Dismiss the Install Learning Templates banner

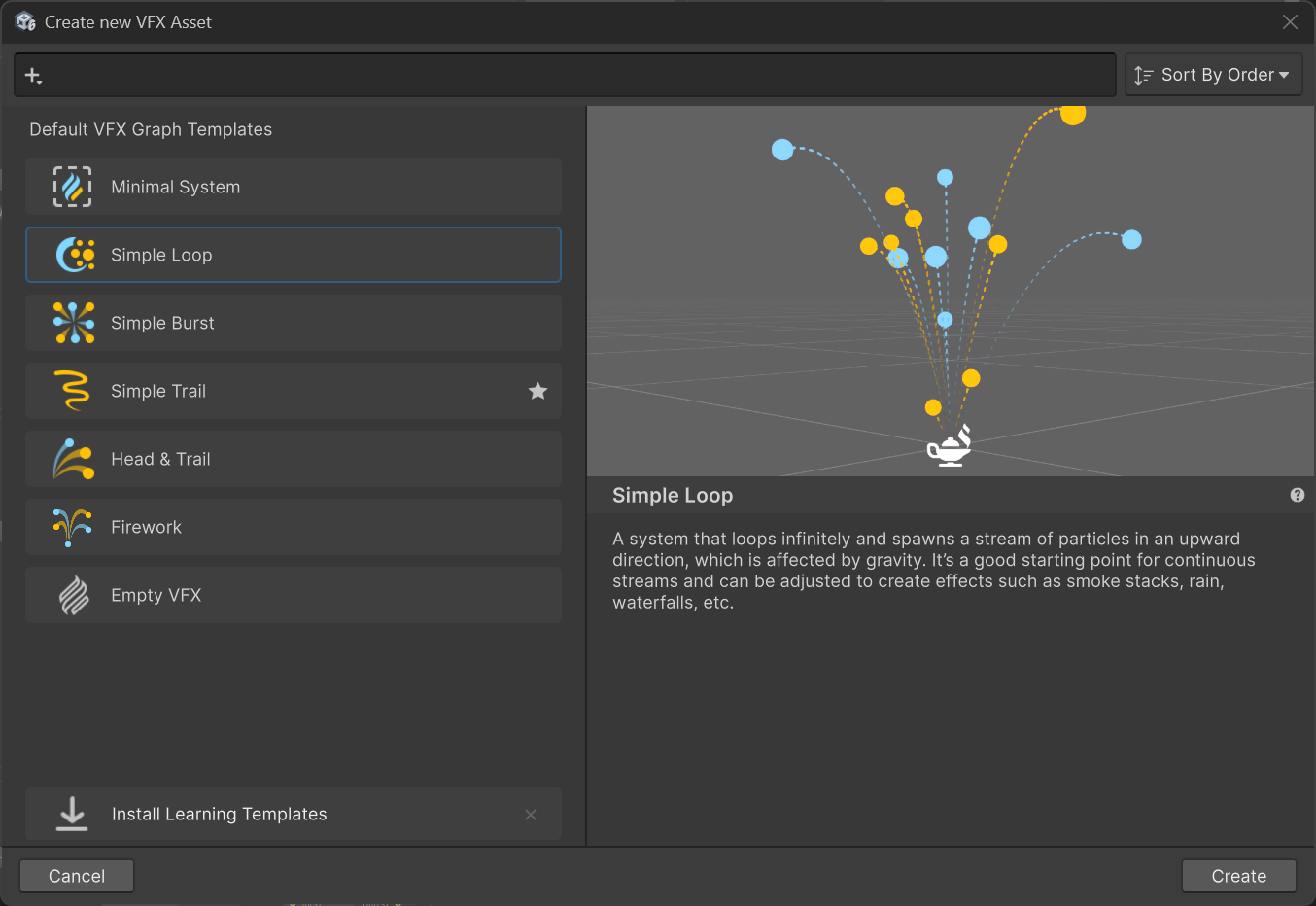tap(531, 815)
